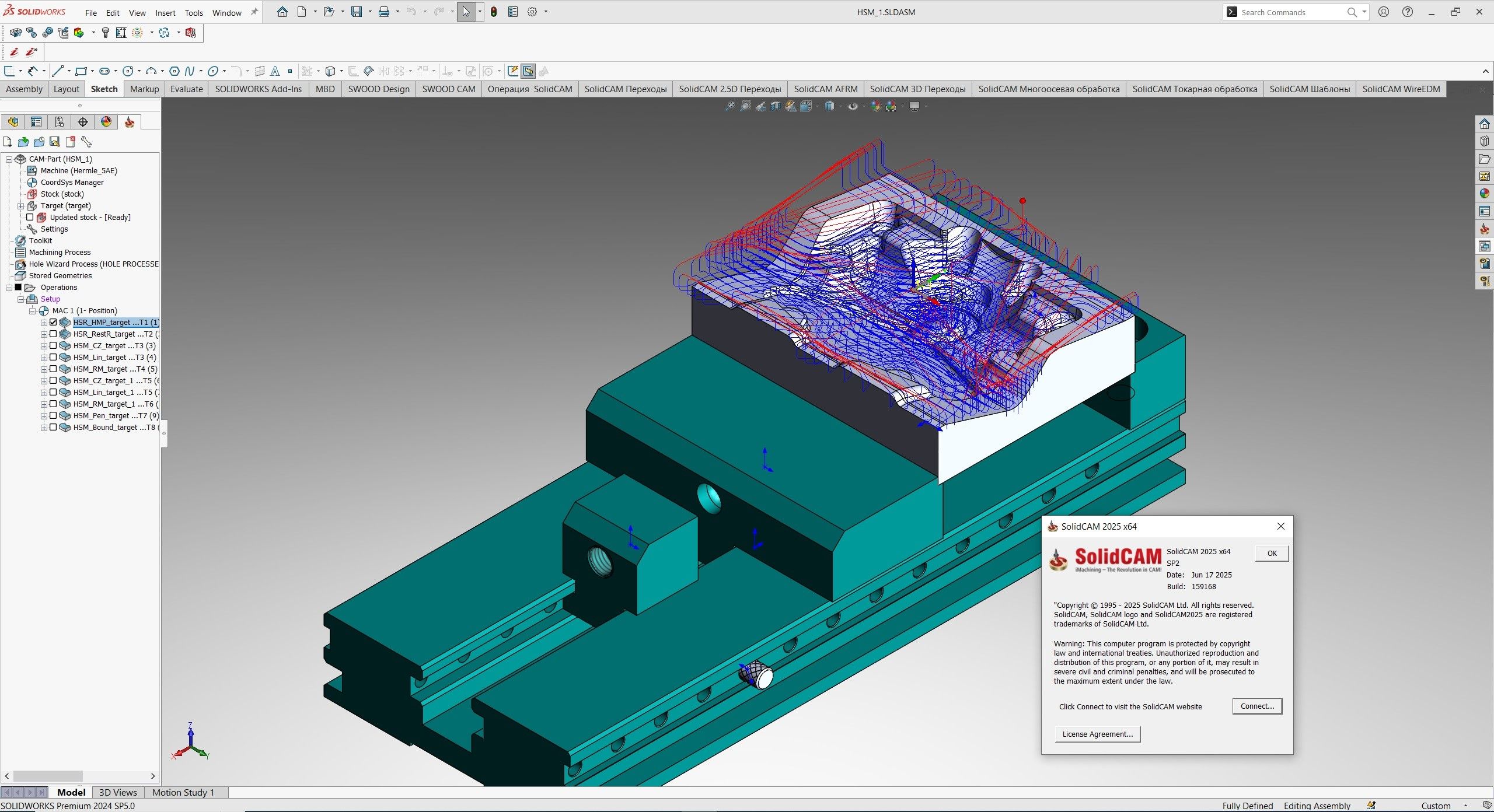Expand the HSM_Pen_target ...T7 tree node
The image size is (1494, 812).
(x=44, y=415)
